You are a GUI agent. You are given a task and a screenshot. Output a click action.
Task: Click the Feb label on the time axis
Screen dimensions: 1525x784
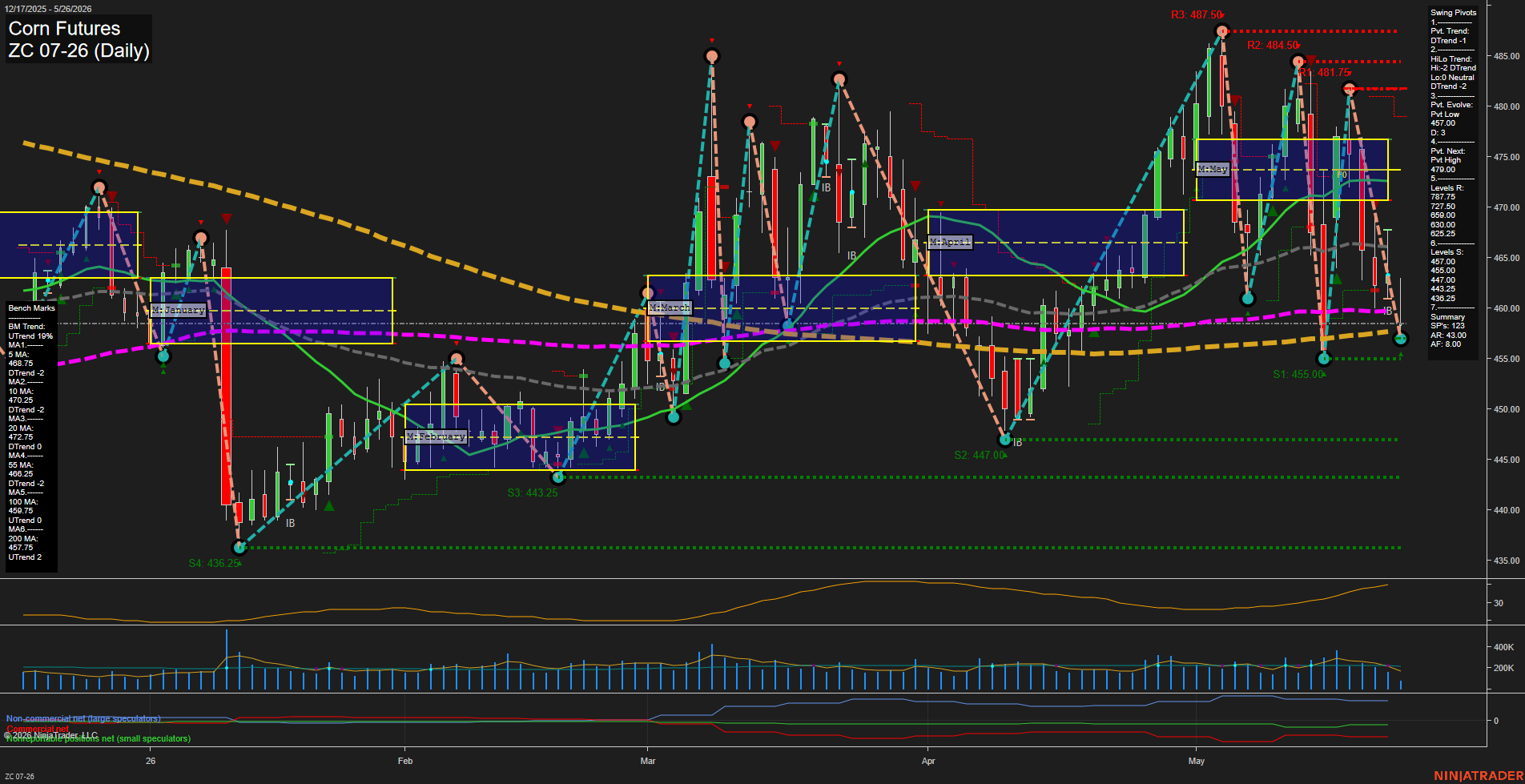[x=405, y=761]
